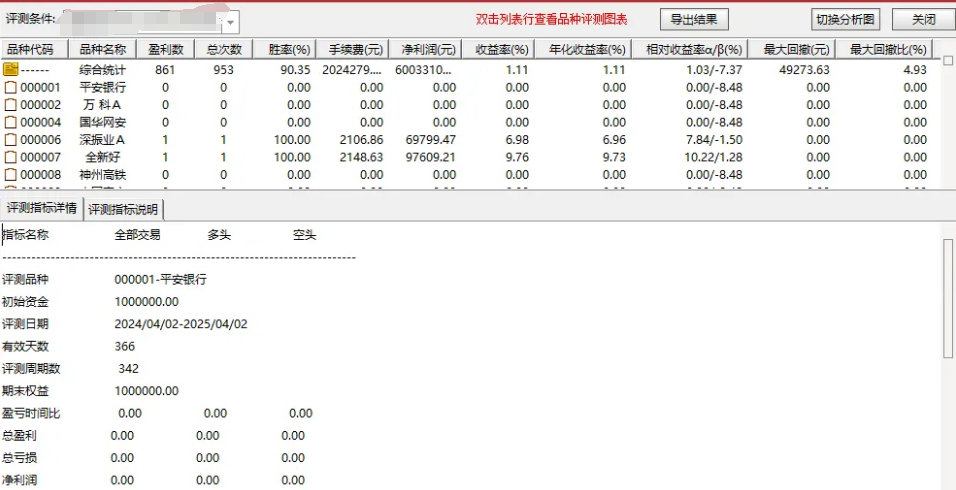The image size is (956, 490).
Task: Click the icon beside stock code 000008
Action: 11,174
